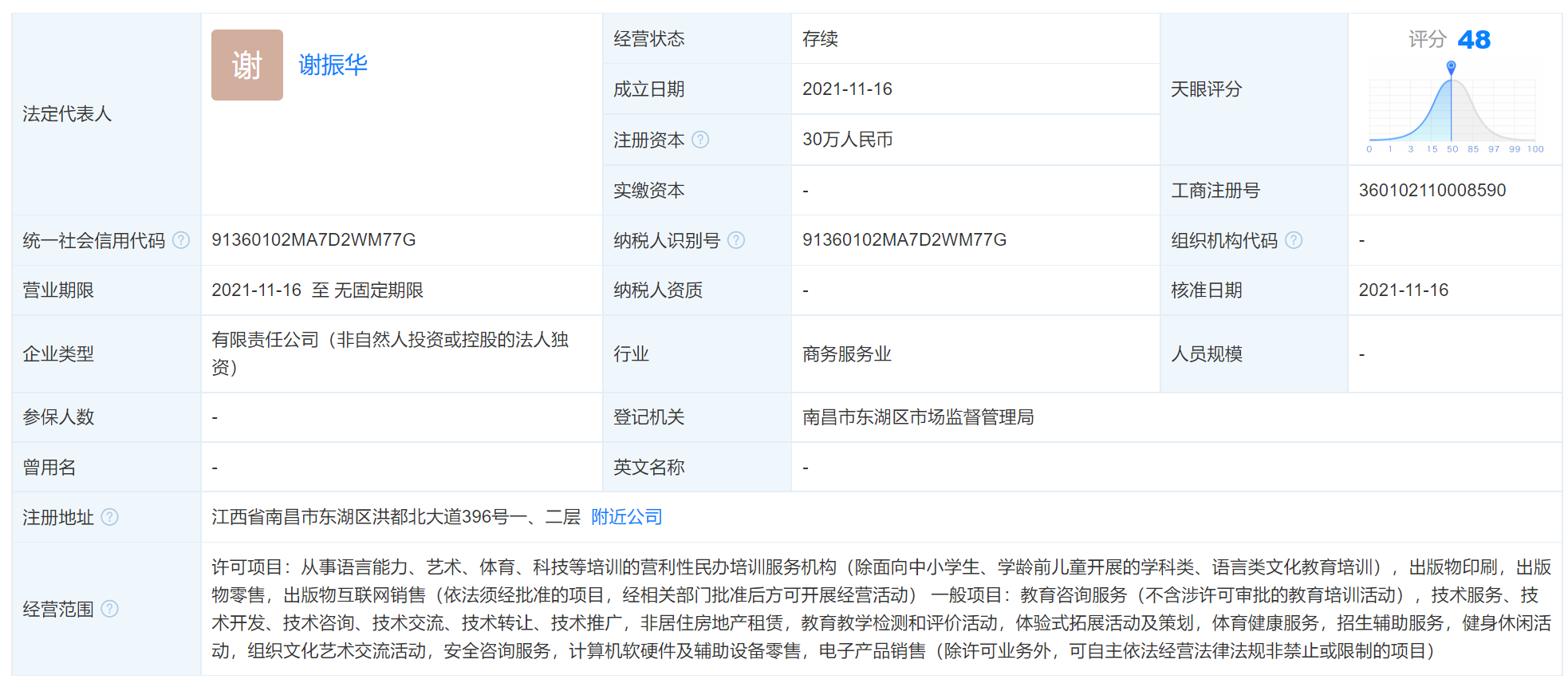
Task: Click the blue score number 48
Action: coord(1473,39)
